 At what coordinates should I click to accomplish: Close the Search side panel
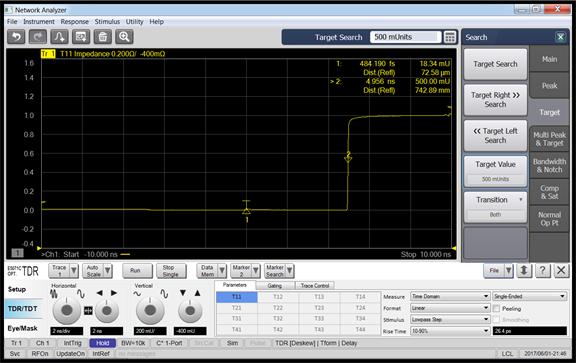pos(560,37)
